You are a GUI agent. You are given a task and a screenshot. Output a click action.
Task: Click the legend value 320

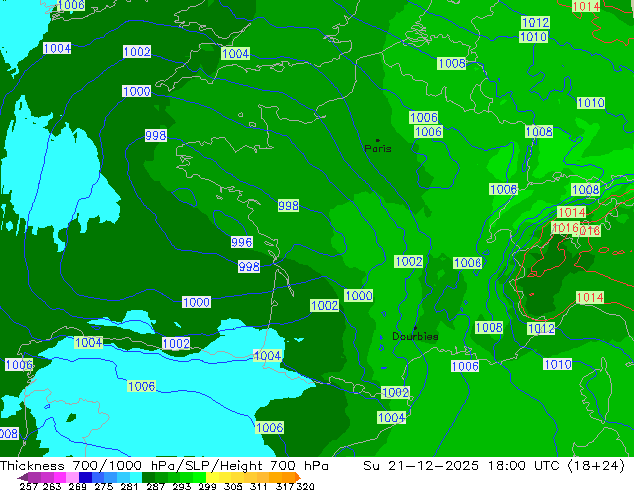[x=305, y=486]
